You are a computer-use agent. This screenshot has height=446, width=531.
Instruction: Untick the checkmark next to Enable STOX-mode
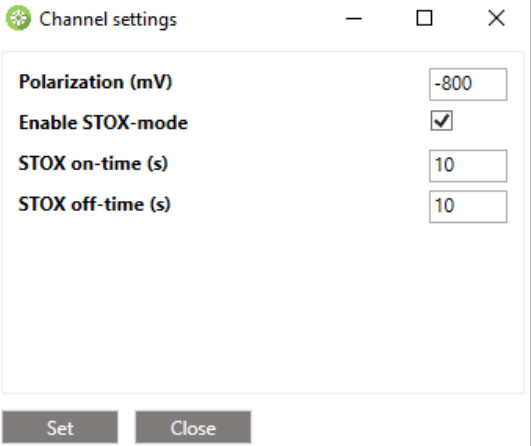coord(441,121)
